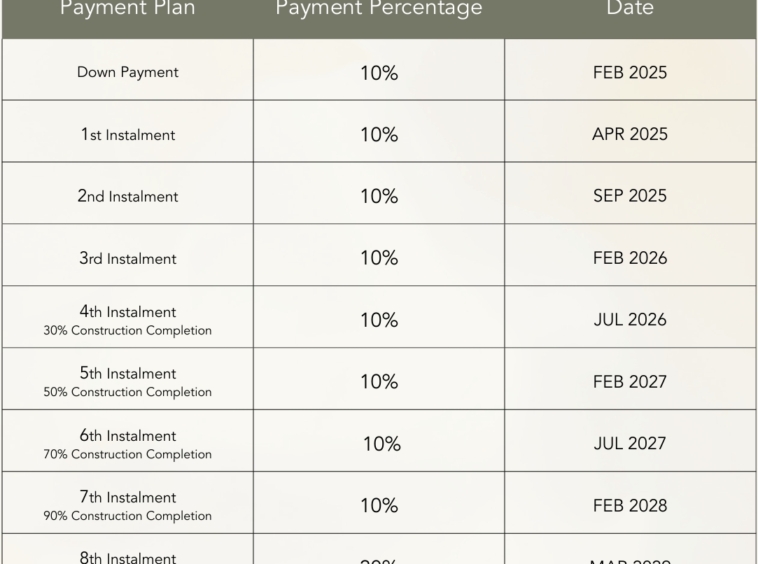Screen dimensions: 758x564
Task: Click the 5th Instalment label
Action: tap(127, 374)
